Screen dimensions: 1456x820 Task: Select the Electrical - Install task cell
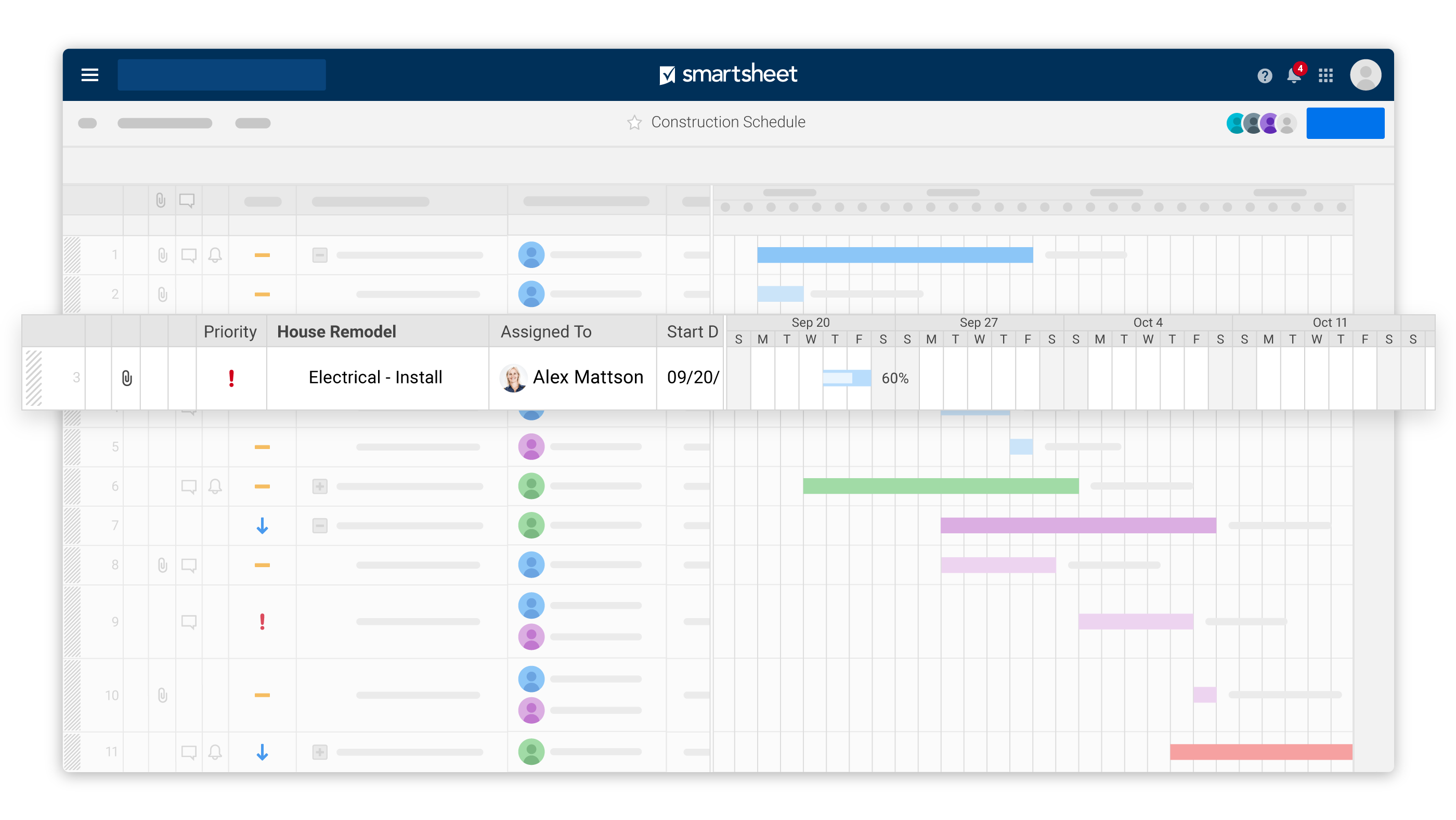point(375,377)
